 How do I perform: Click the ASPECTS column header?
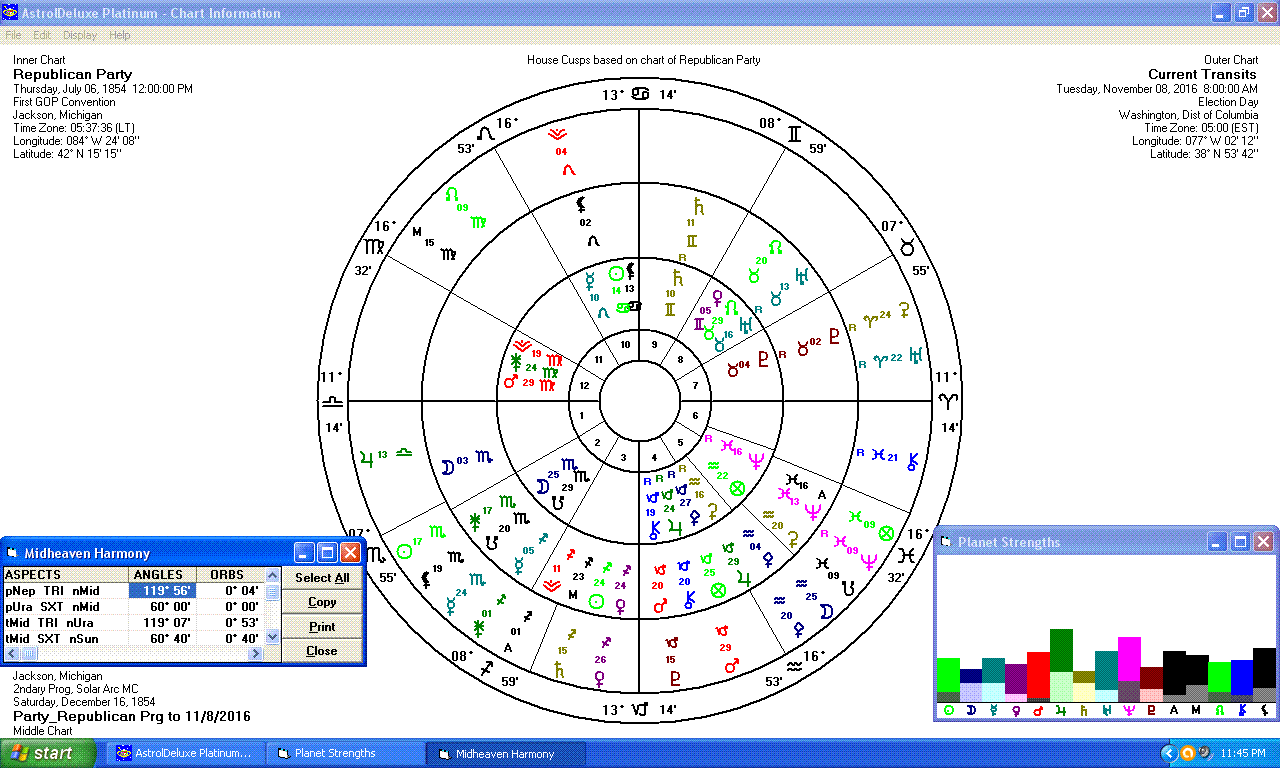(66, 575)
